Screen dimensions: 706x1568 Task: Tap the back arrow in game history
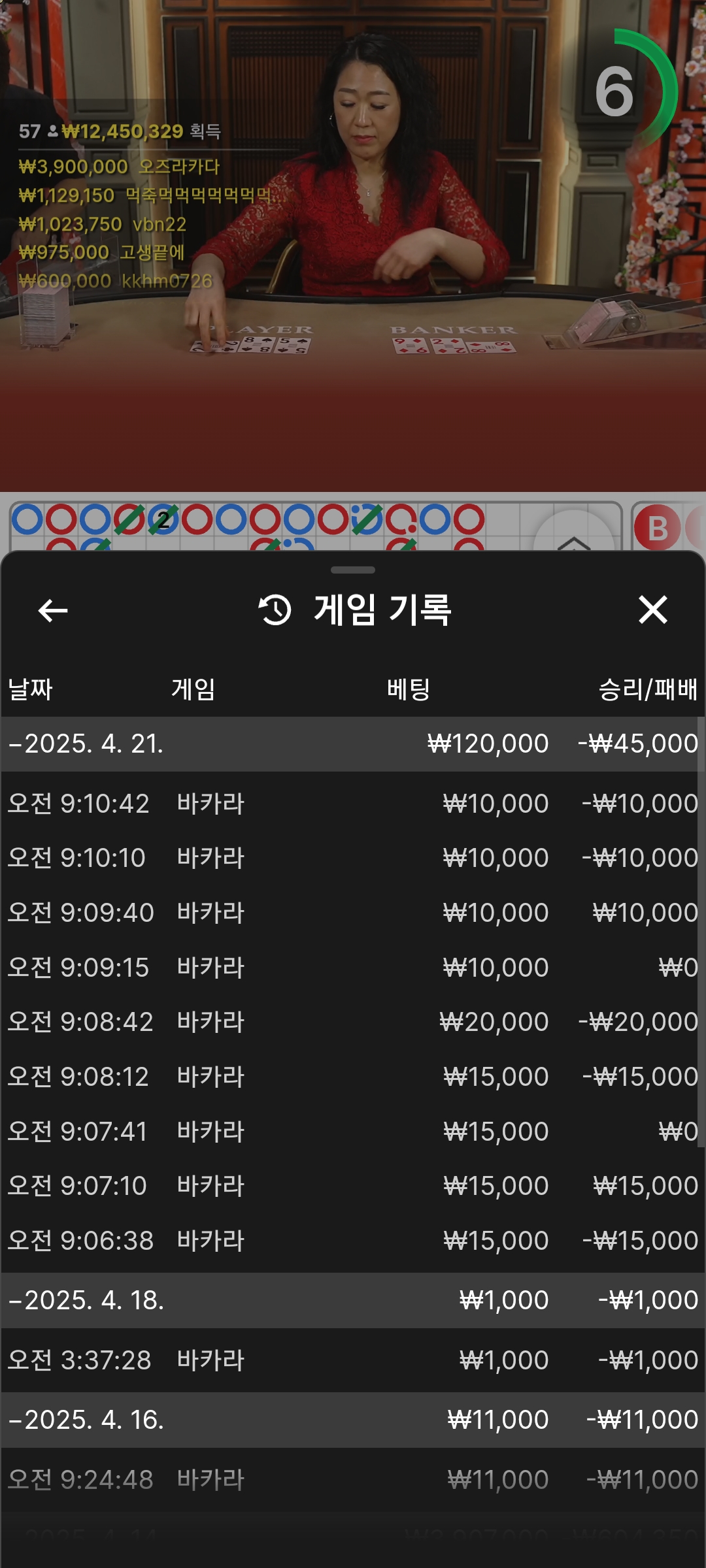click(53, 611)
